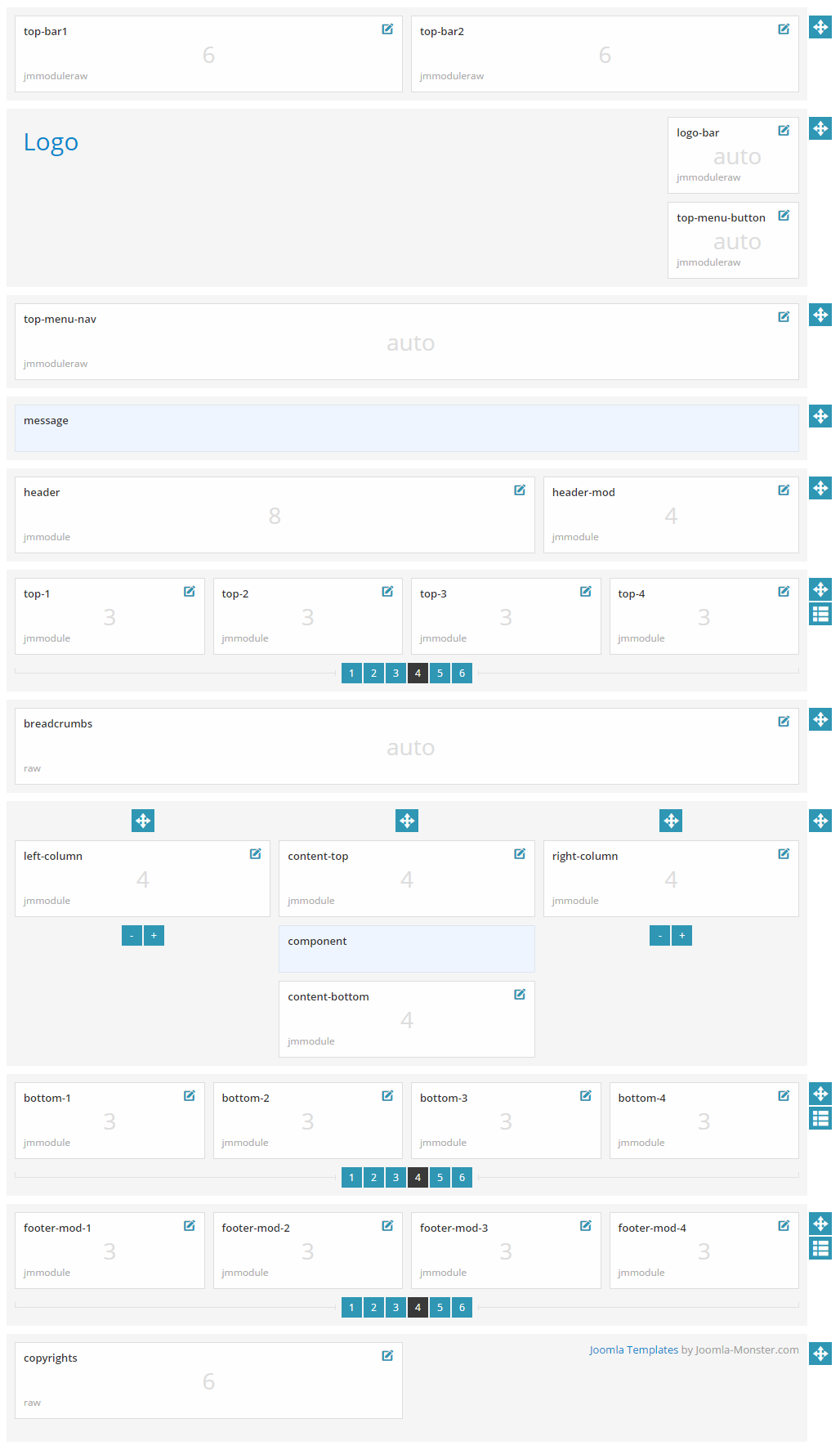Open grid layout options for bottom-1 row
The width and height of the screenshot is (840, 1450).
click(820, 1119)
